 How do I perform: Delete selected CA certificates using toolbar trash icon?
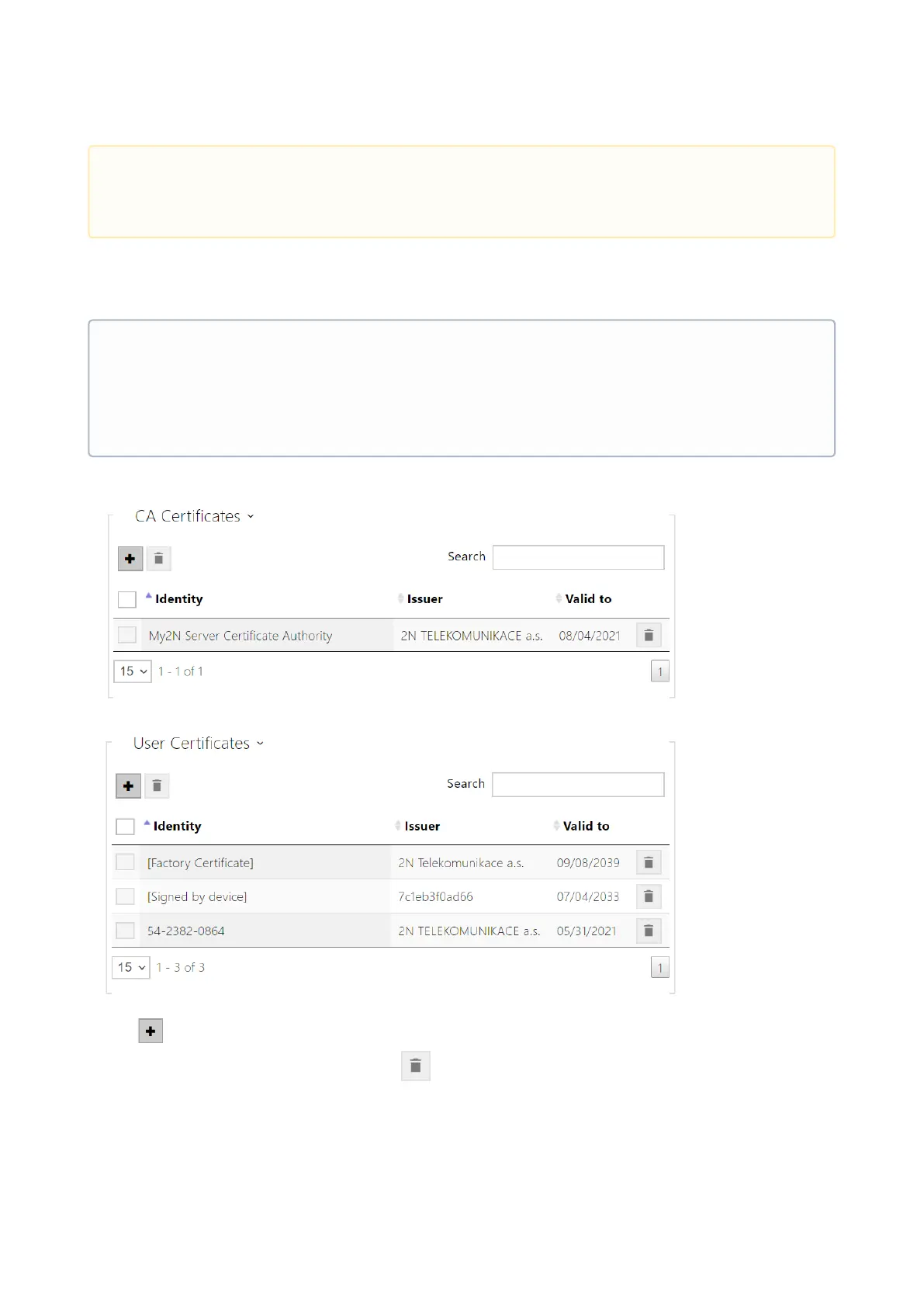(x=158, y=559)
